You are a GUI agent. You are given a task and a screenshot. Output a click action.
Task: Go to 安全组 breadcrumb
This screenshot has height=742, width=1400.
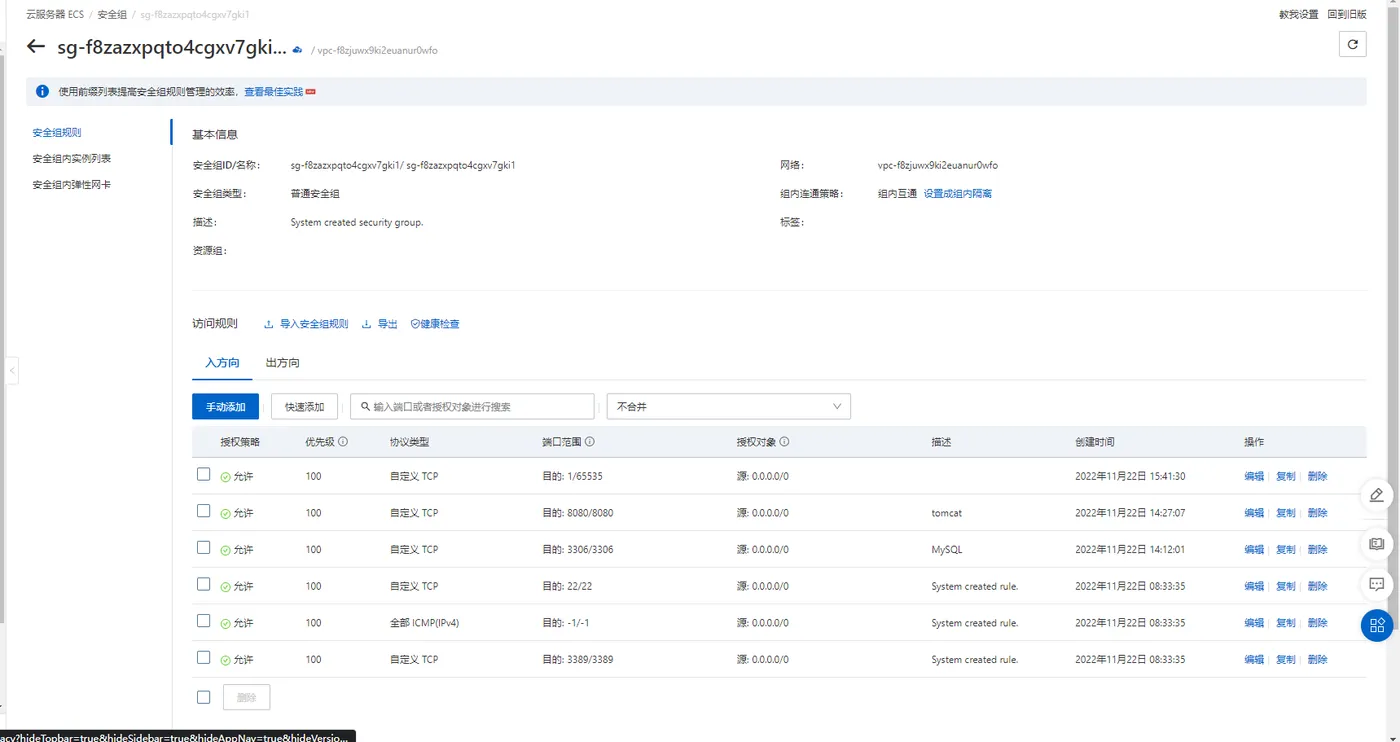(x=112, y=15)
